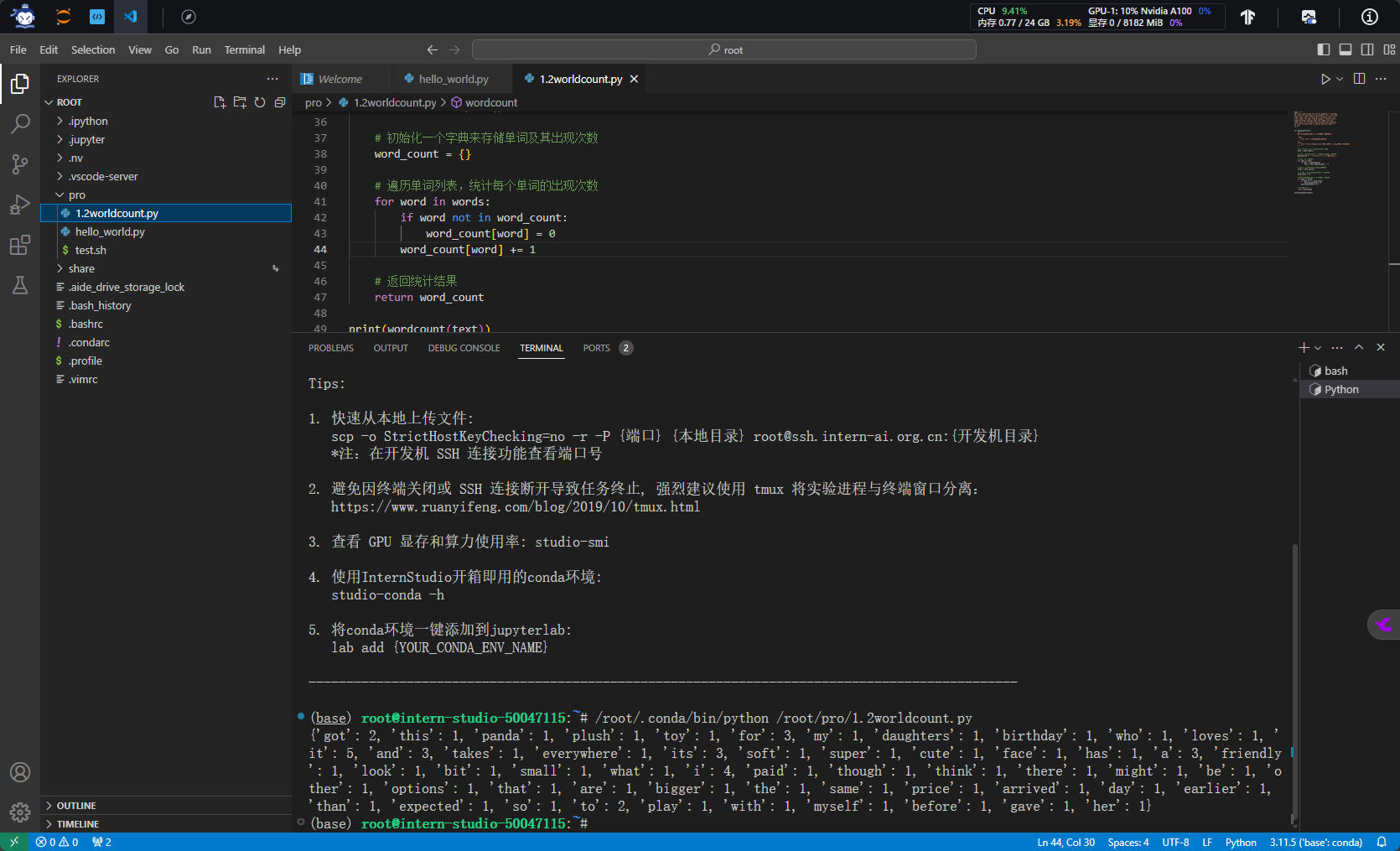Open the Accounts menu icon
Image resolution: width=1400 pixels, height=851 pixels.
coord(20,772)
